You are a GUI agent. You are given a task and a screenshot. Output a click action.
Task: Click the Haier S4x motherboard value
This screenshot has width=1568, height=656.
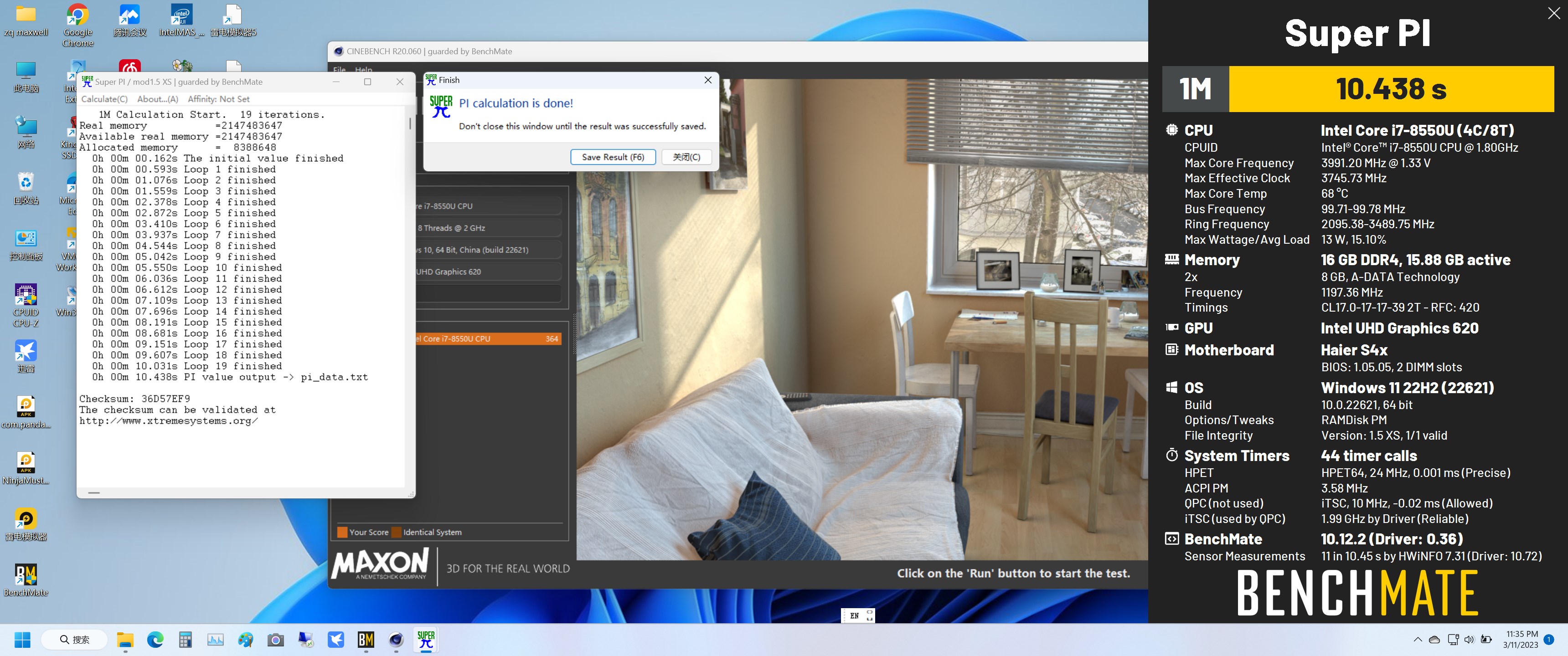(1354, 350)
